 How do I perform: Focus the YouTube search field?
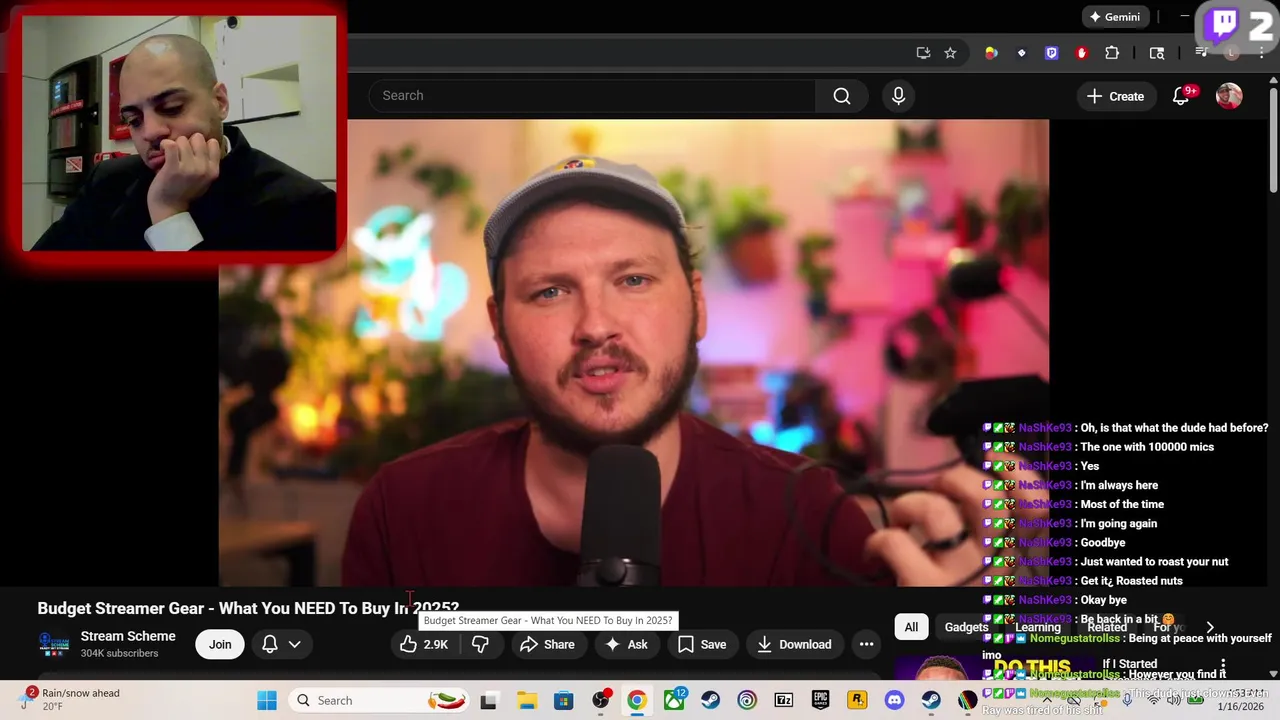coord(592,96)
